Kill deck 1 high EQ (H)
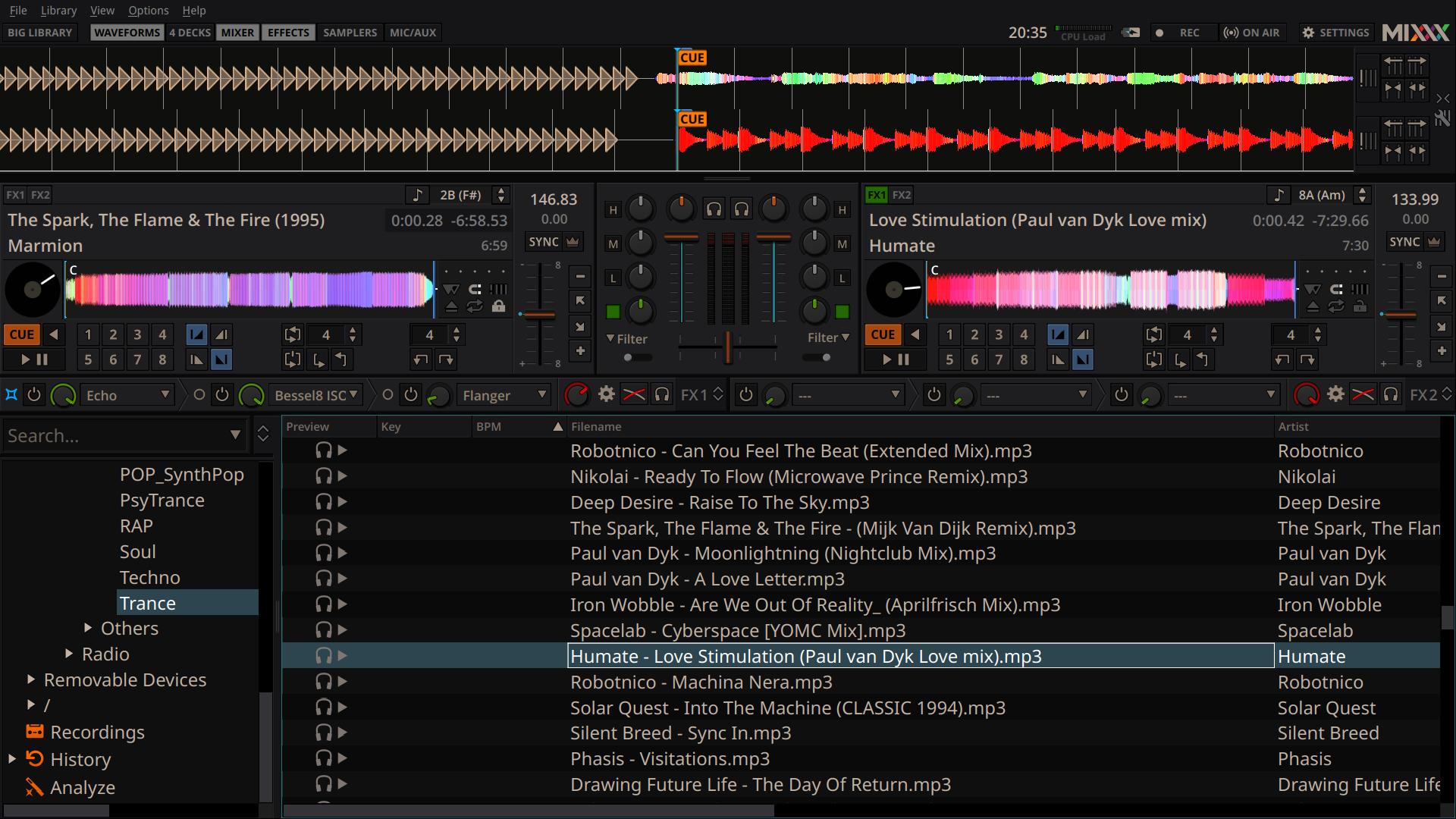 click(x=613, y=210)
